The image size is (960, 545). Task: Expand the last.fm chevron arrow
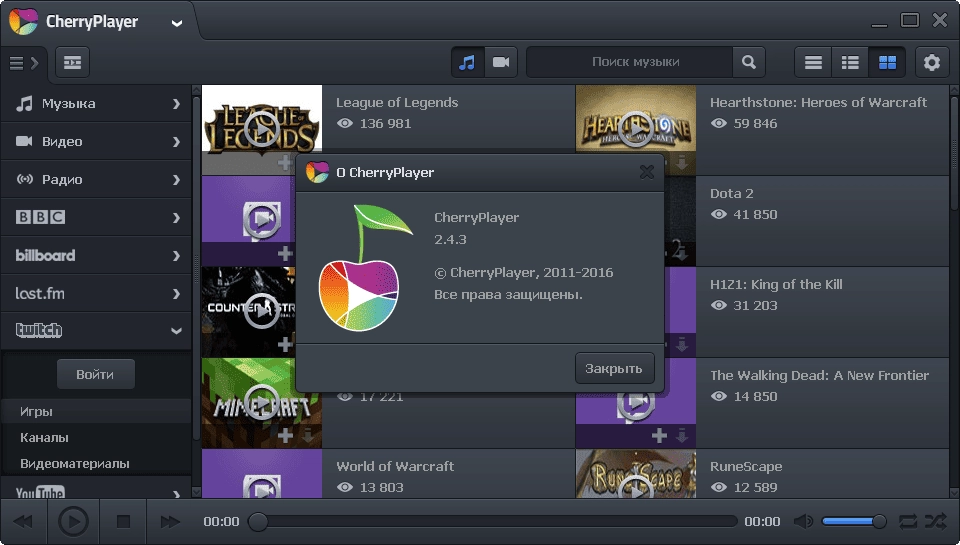[x=176, y=293]
